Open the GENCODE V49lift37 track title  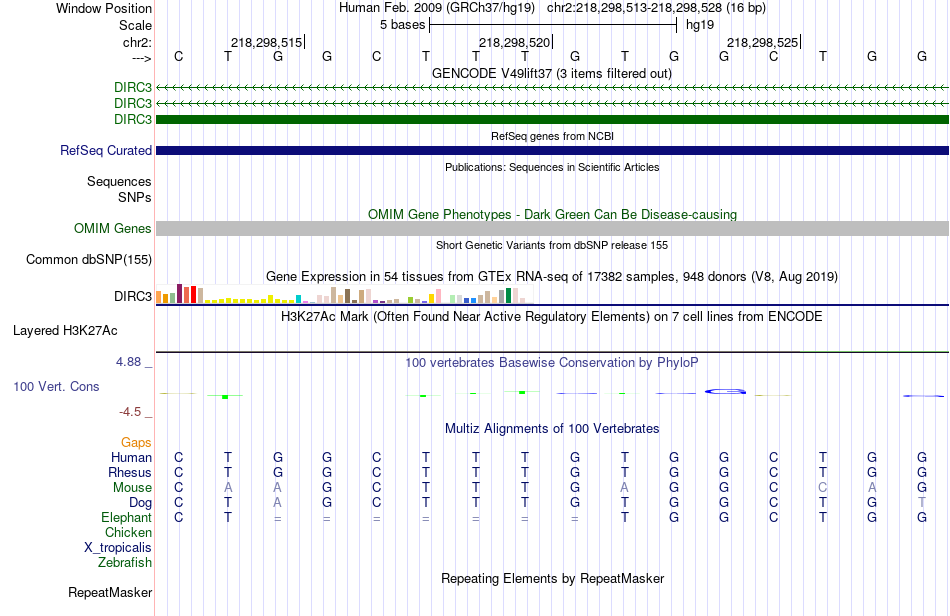pyautogui.click(x=552, y=74)
